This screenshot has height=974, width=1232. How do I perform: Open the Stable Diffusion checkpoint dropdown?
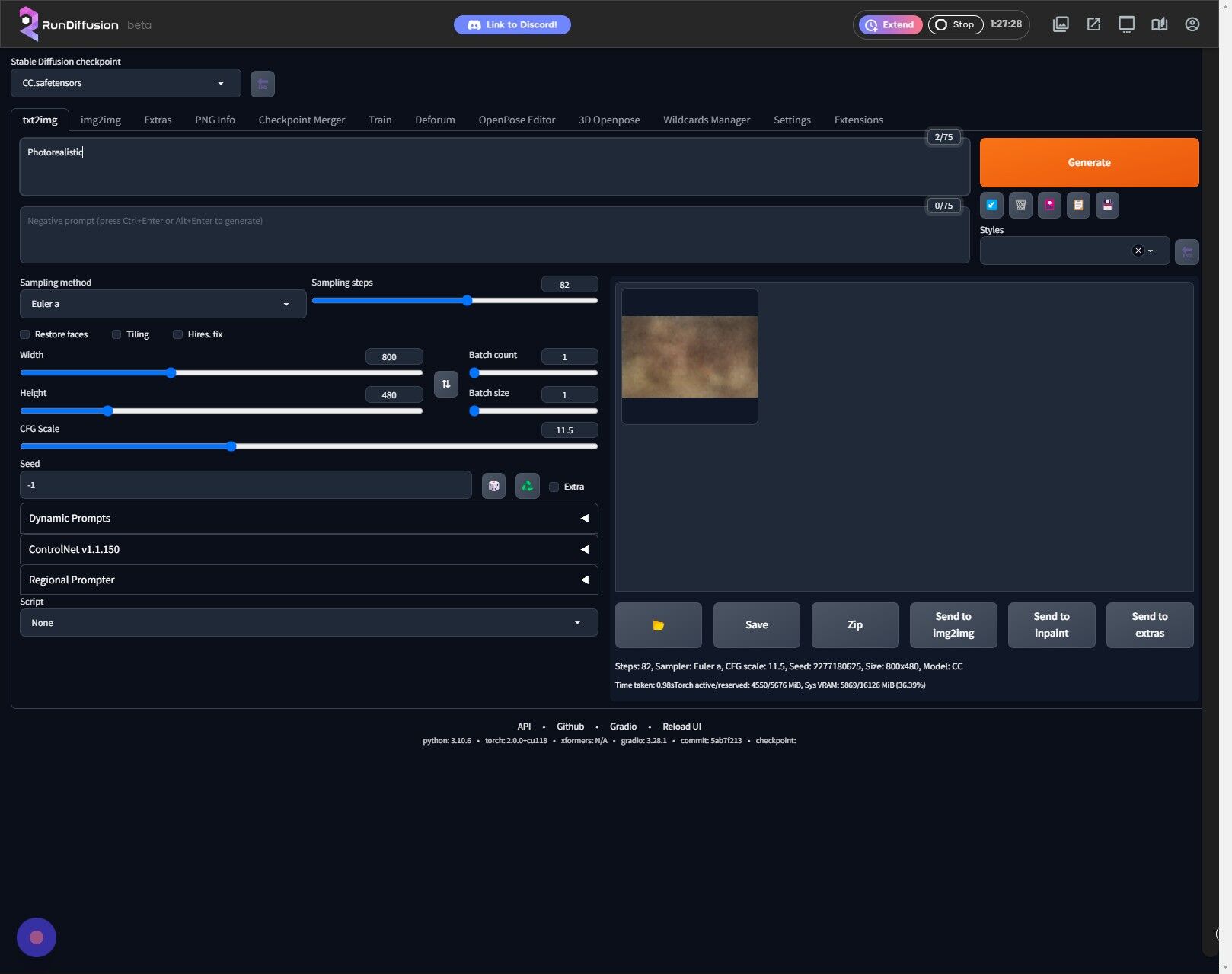coord(126,83)
